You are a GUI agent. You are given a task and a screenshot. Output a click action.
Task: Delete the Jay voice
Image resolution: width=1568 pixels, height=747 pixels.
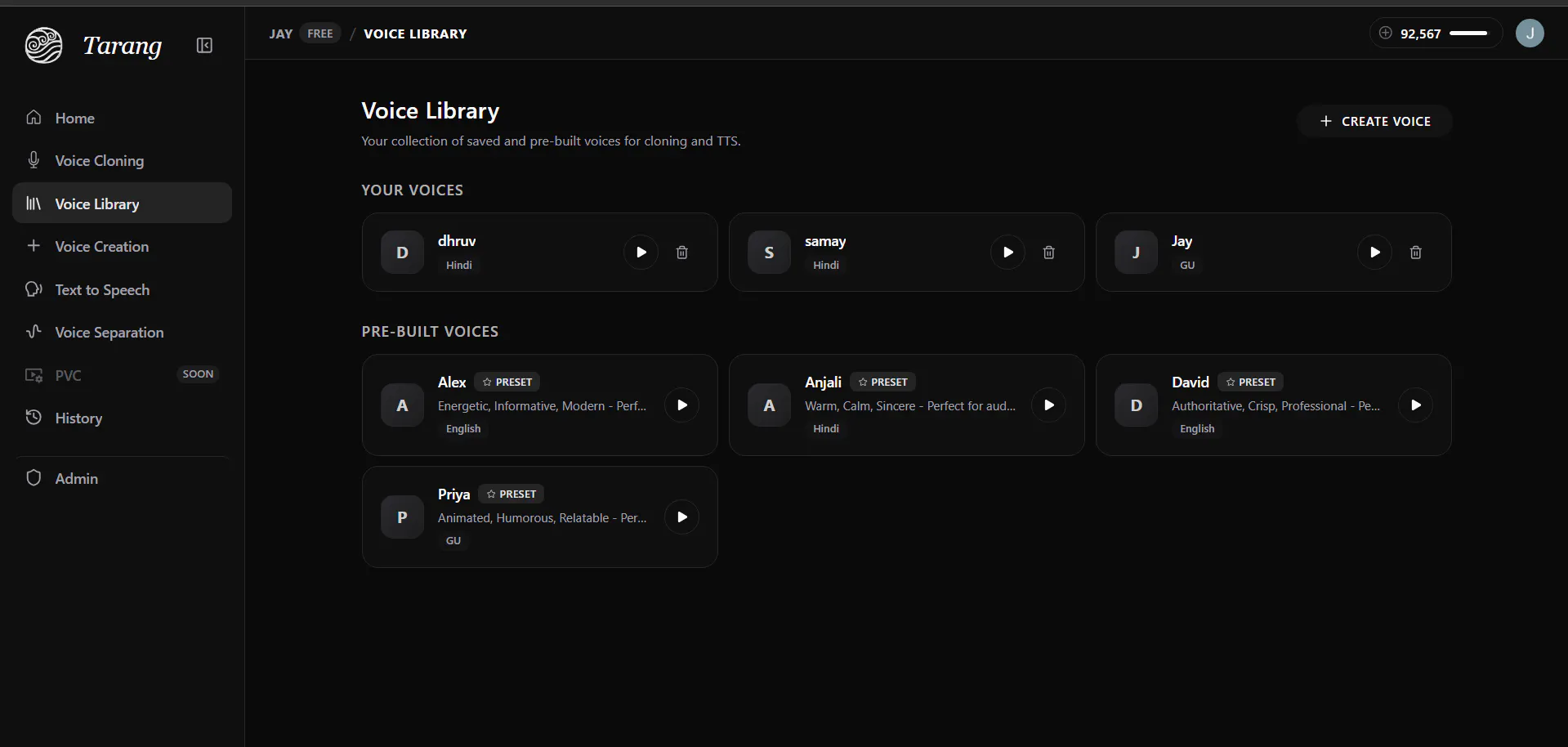pyautogui.click(x=1416, y=253)
